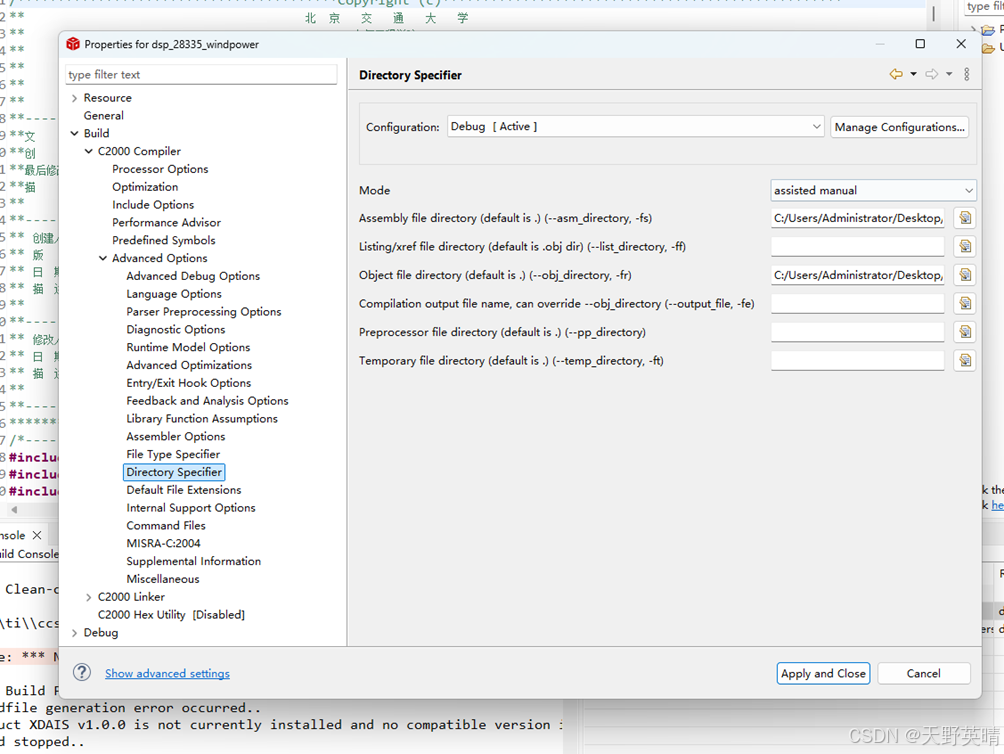Click the Preprocessor file directory field
Viewport: 1004px width, 754px height.
[857, 332]
